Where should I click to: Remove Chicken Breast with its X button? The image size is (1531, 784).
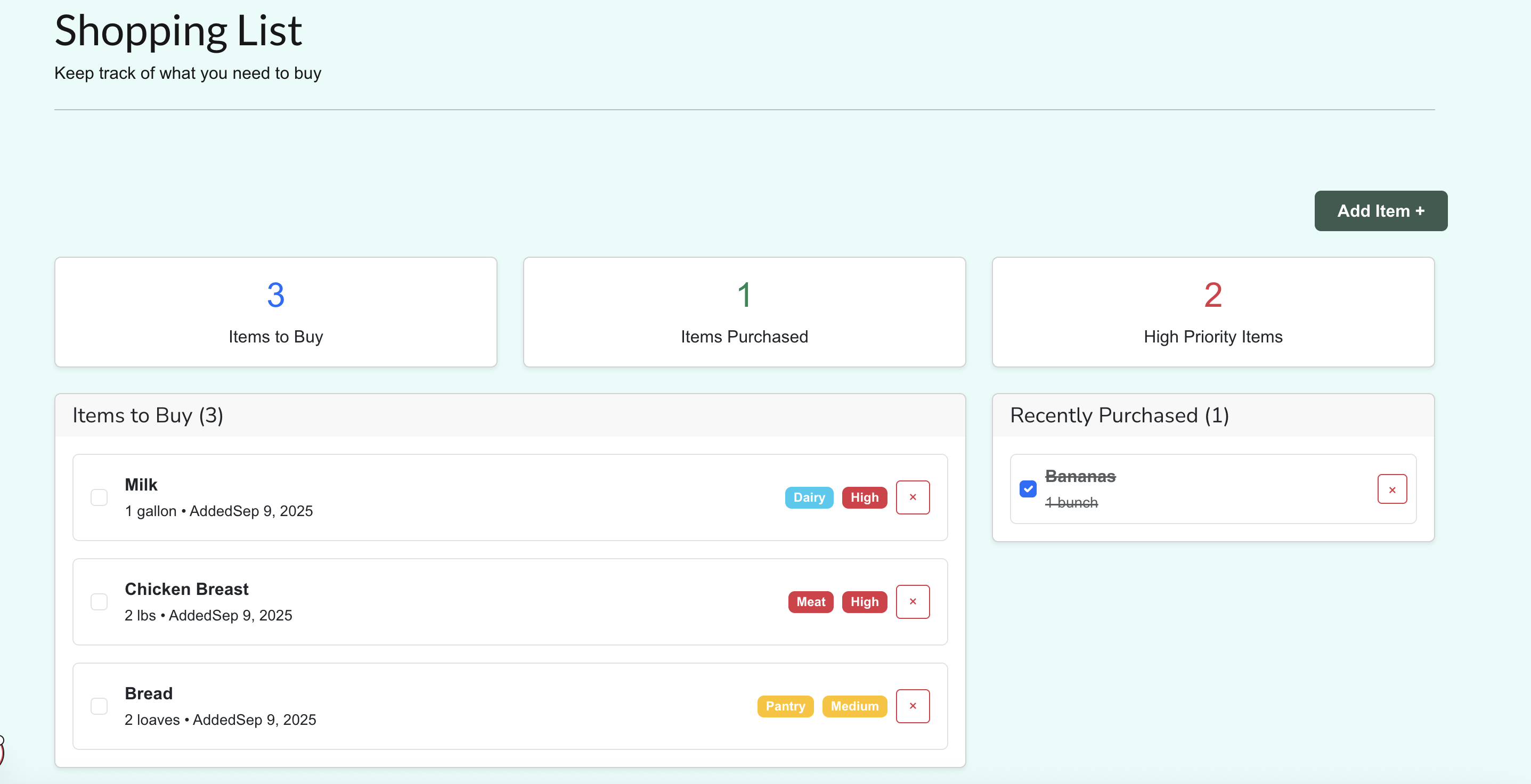(913, 601)
